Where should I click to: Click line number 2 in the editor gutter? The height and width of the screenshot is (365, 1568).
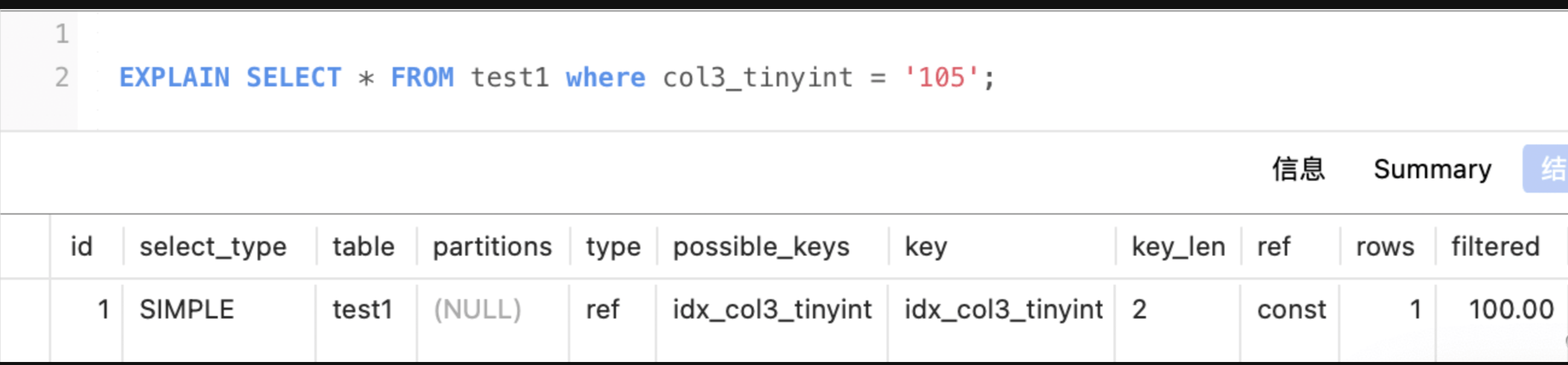[x=62, y=77]
